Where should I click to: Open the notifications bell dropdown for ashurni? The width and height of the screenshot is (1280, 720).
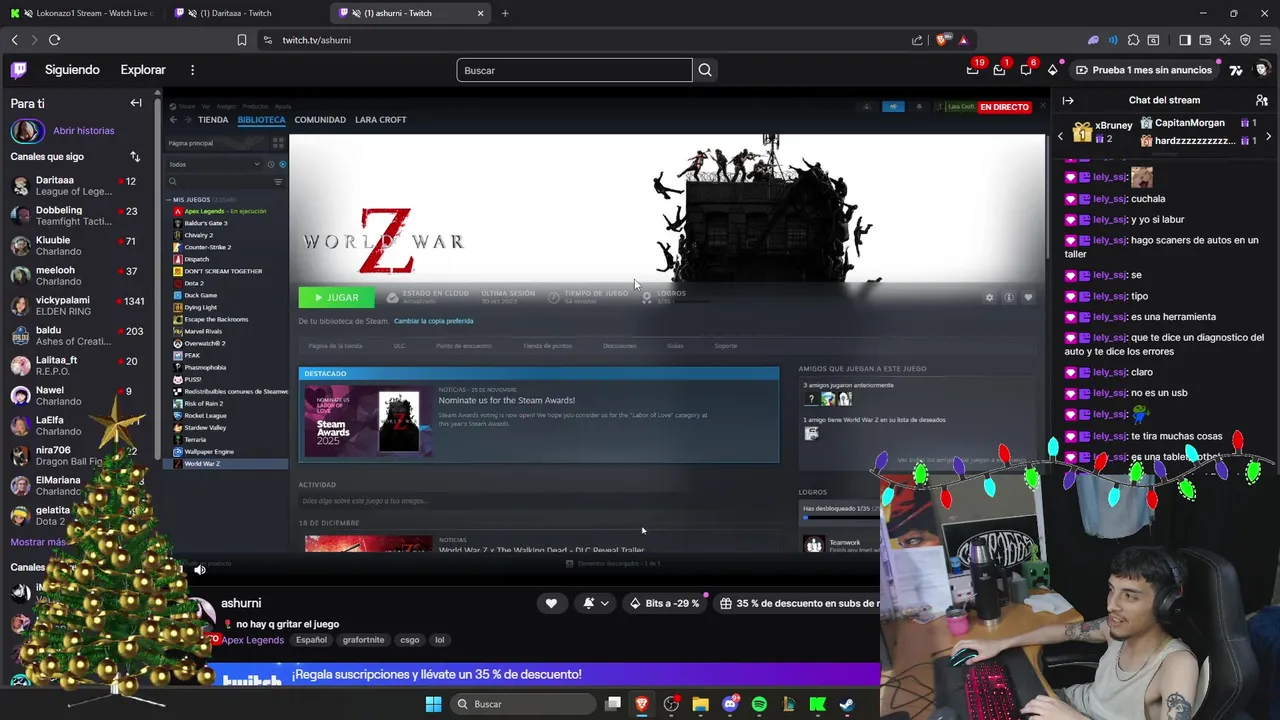tap(595, 603)
